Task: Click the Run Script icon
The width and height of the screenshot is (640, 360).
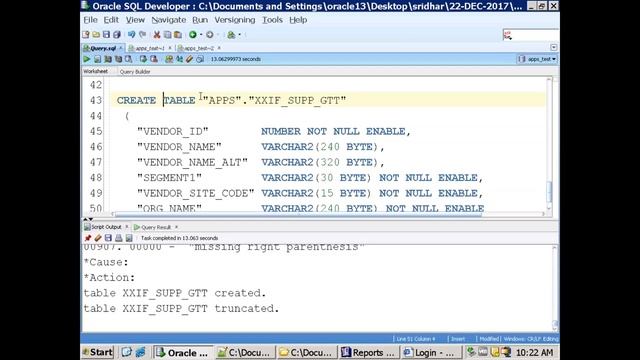Action: 98,59
